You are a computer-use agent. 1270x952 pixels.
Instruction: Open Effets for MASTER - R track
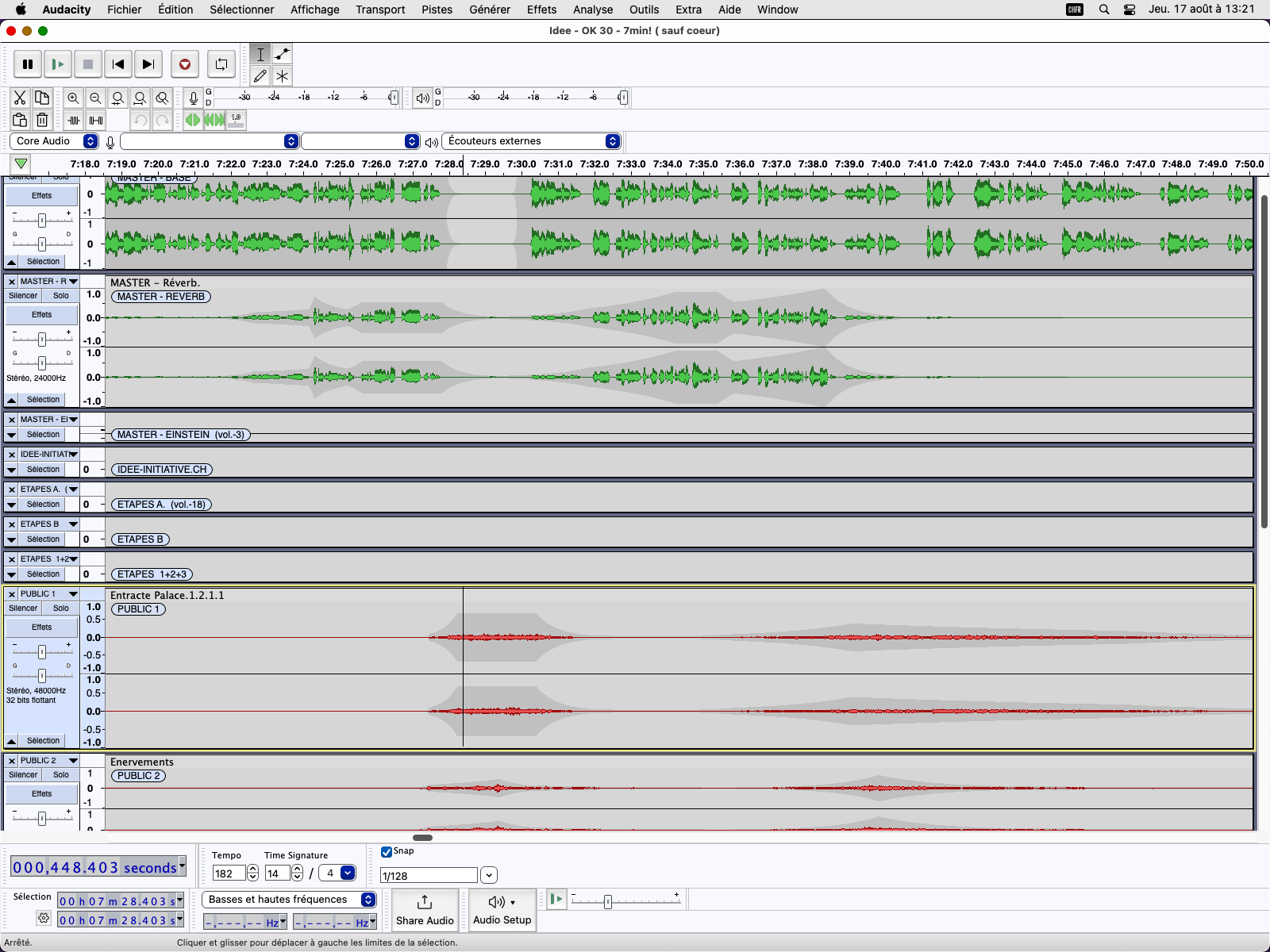[x=42, y=315]
